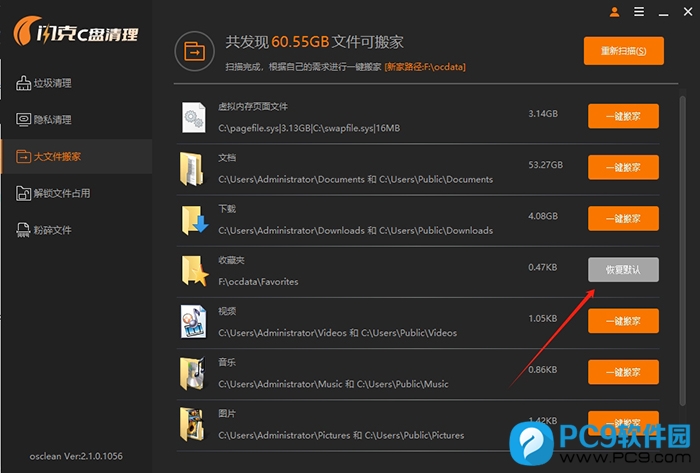This screenshot has width=700, height=473.
Task: Click the Documents path text
Action: click(355, 179)
